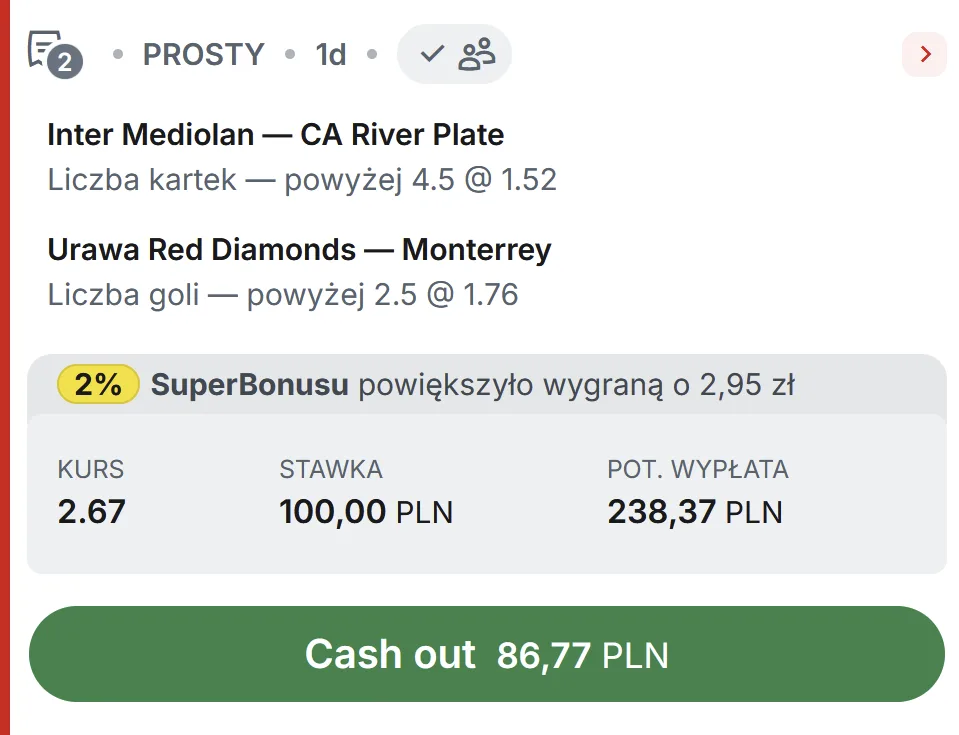Click the yellow 2% SuperBonus badge
The height and width of the screenshot is (735, 959).
98,385
